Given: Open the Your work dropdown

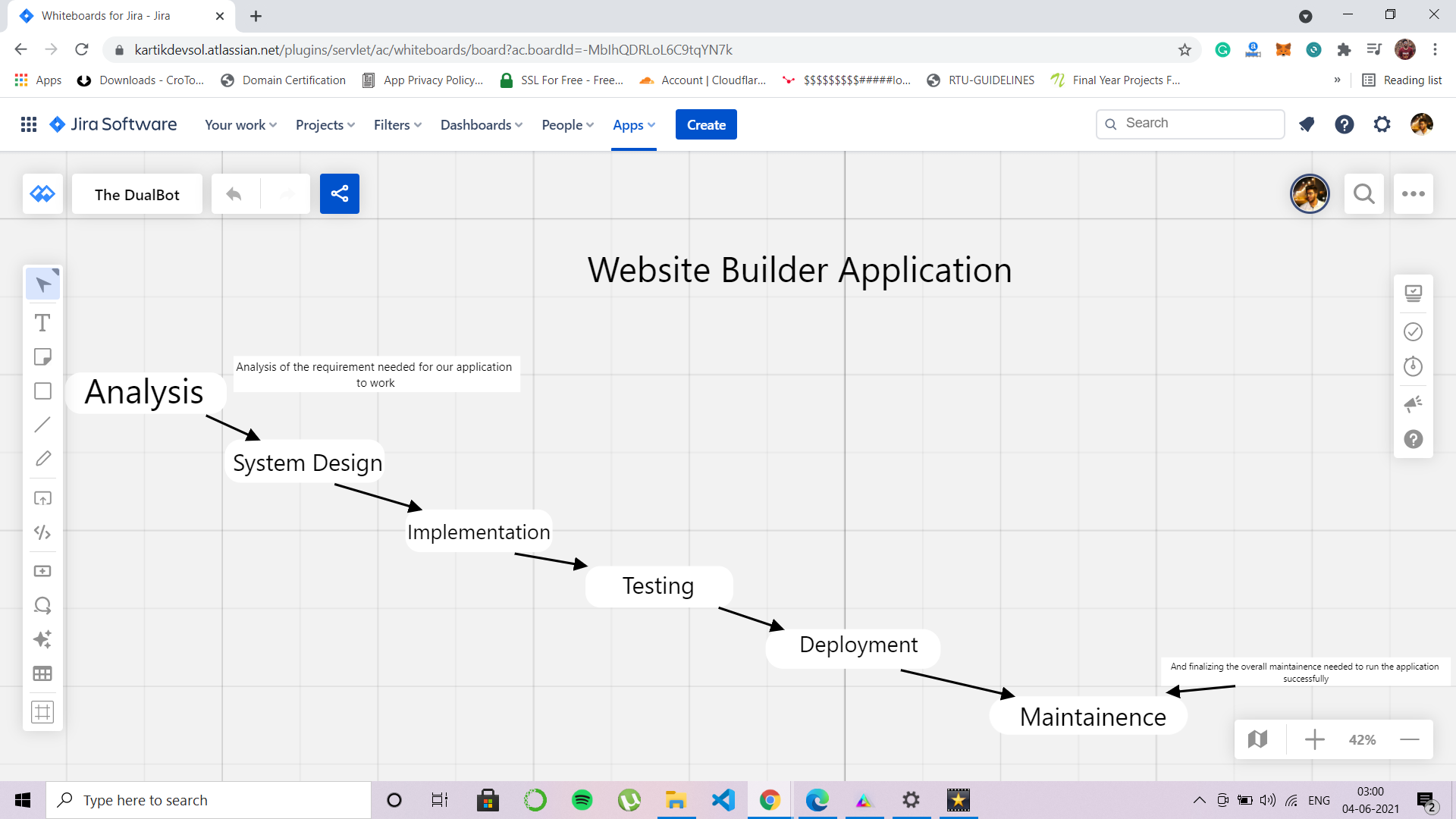Looking at the screenshot, I should pos(240,125).
